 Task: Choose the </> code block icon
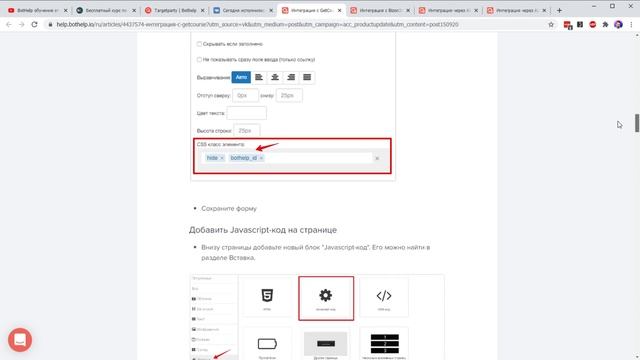[x=384, y=297]
